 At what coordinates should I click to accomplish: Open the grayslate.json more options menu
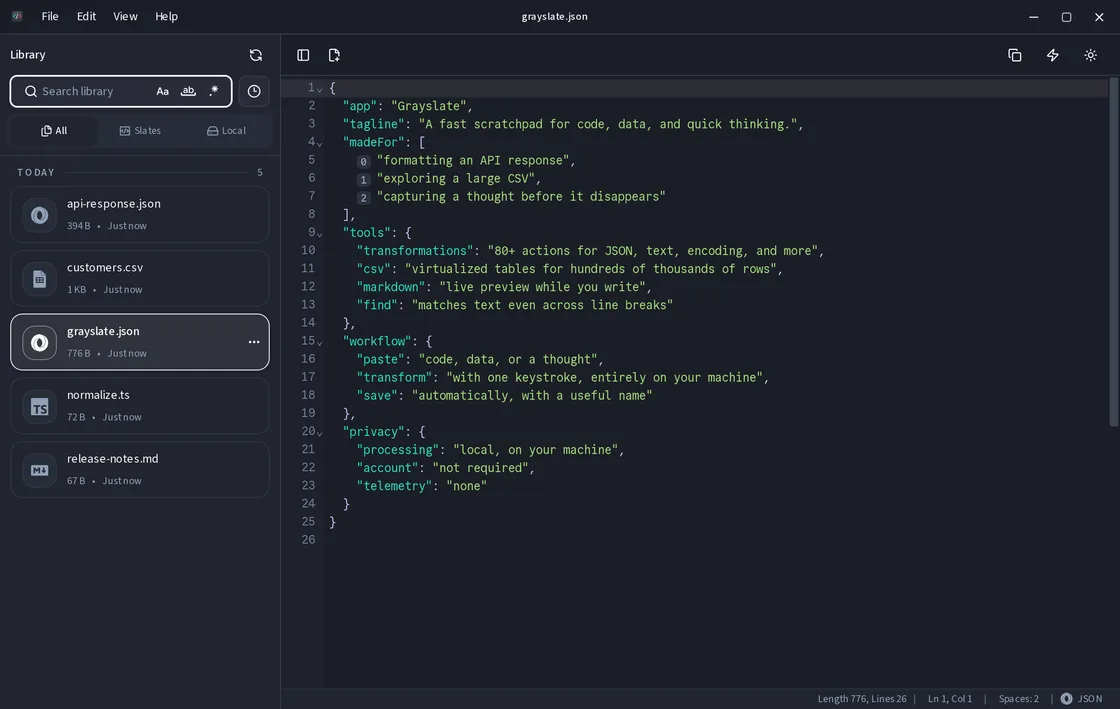(x=254, y=342)
